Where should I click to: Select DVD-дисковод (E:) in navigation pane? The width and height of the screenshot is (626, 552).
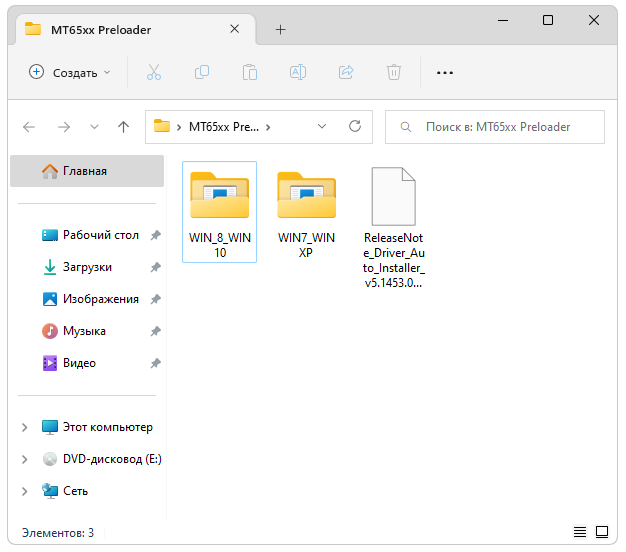102,459
